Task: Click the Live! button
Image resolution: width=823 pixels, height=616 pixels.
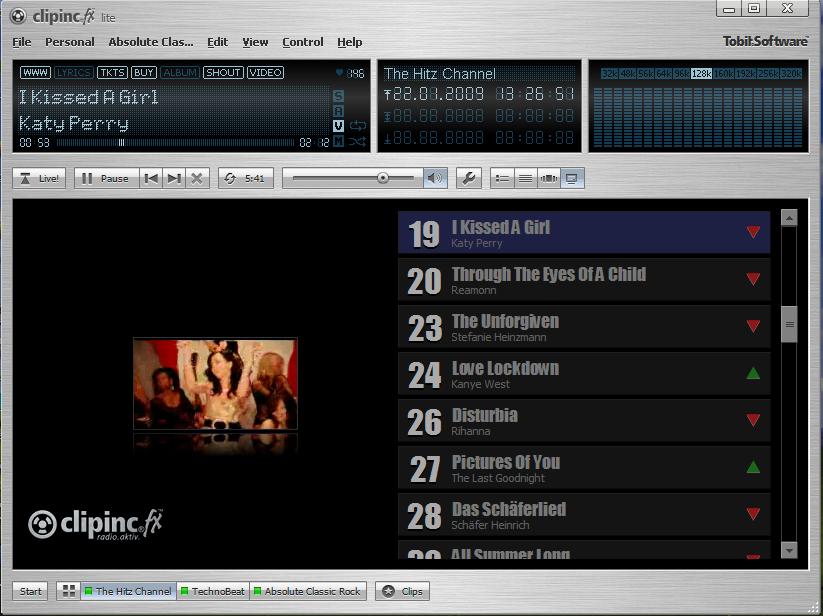Action: click(39, 178)
